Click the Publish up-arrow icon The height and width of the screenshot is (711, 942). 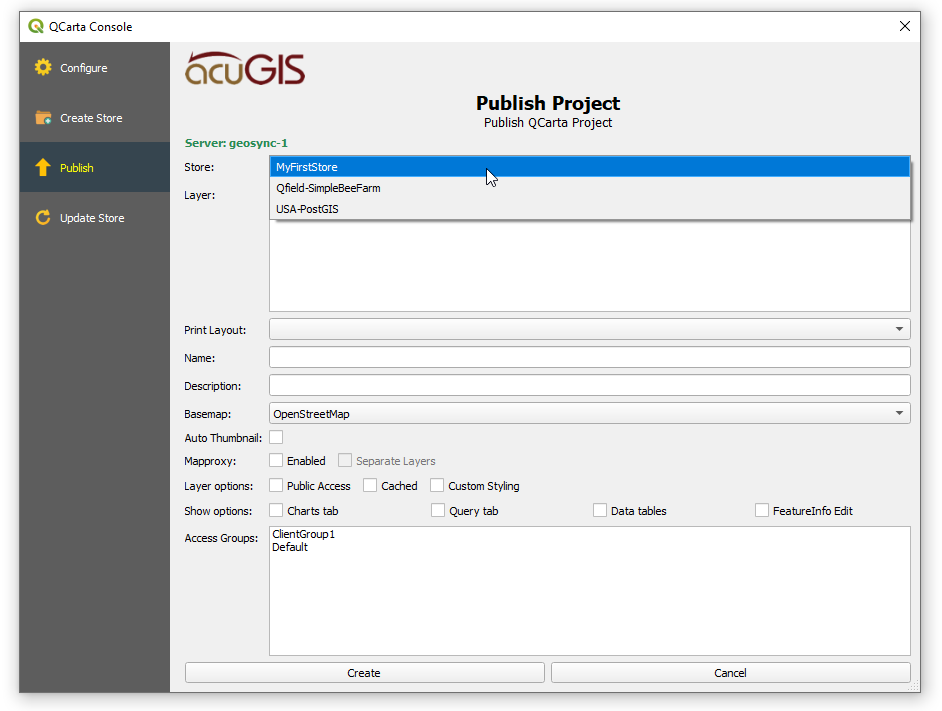click(x=43, y=168)
